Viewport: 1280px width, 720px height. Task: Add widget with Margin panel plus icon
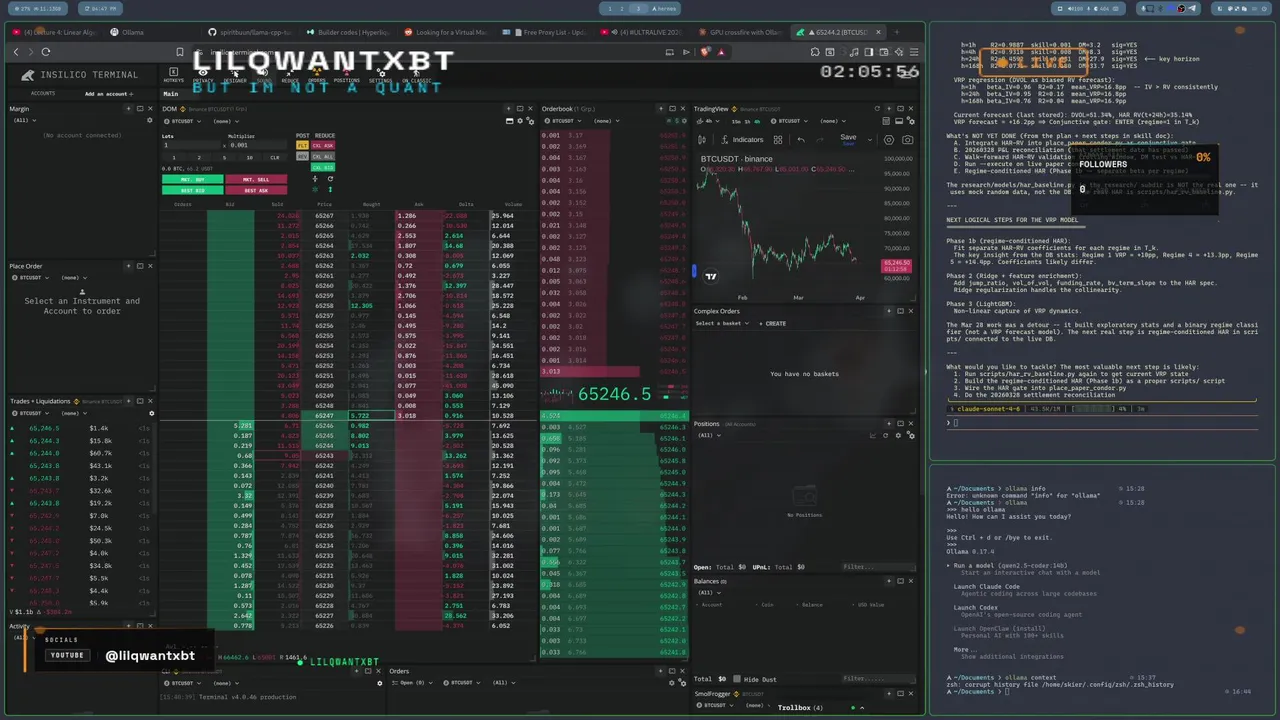point(128,109)
